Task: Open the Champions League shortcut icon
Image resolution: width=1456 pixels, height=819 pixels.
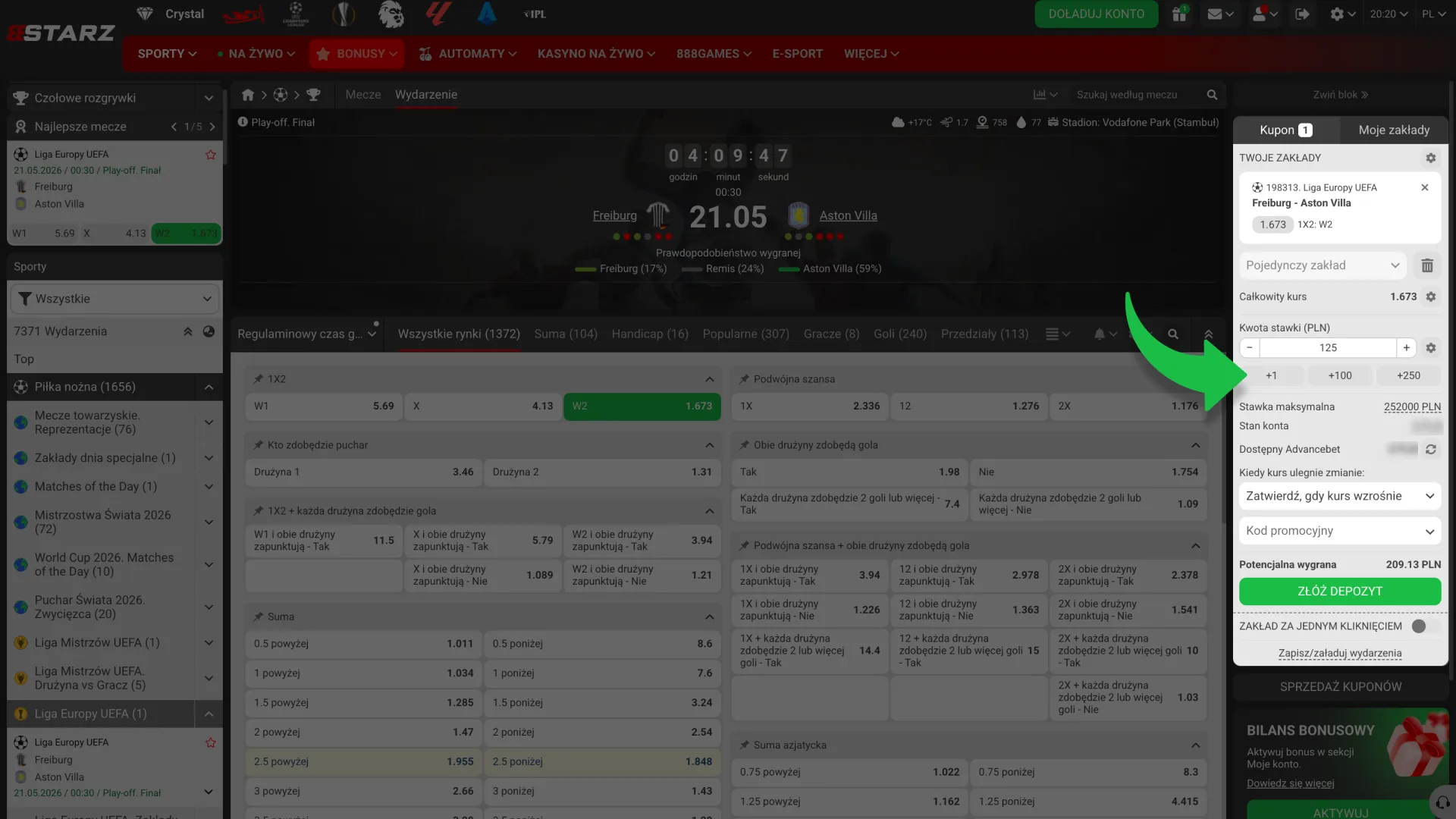Action: pos(296,14)
